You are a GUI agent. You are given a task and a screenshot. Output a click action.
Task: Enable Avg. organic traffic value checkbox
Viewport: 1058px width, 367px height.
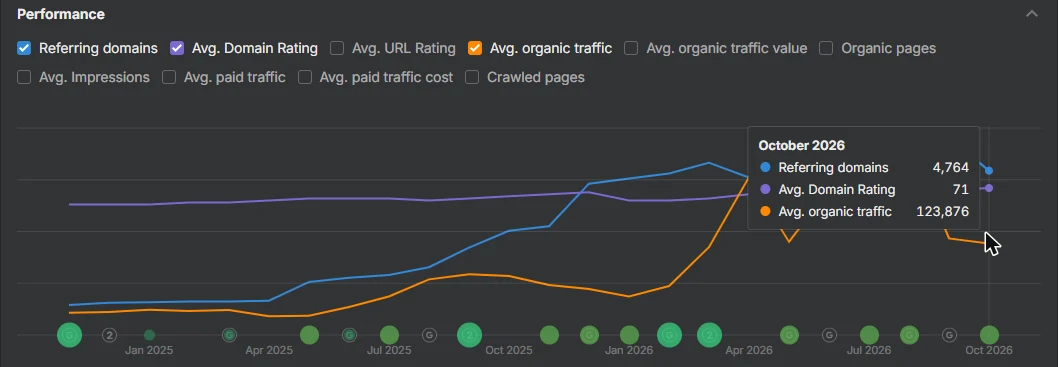[x=631, y=48]
